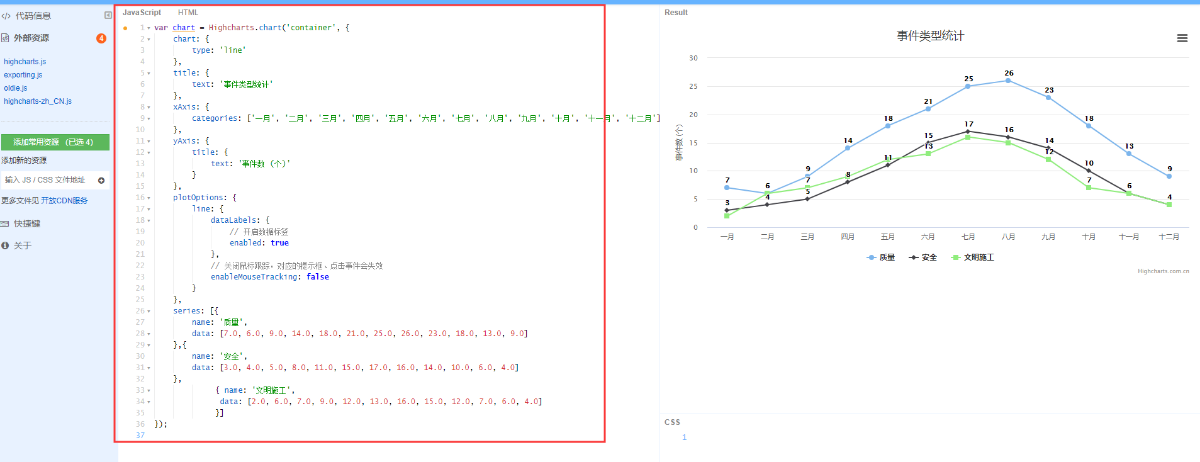1200x462 pixels.
Task: Click the orange breakpoint dot on line 1
Action: pyautogui.click(x=125, y=28)
